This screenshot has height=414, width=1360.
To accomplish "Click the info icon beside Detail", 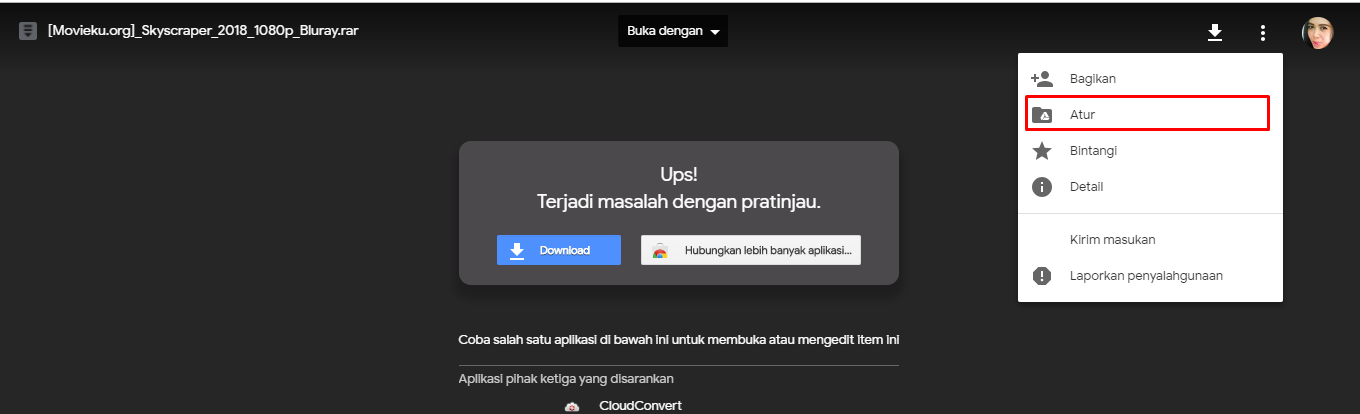I will [1042, 187].
